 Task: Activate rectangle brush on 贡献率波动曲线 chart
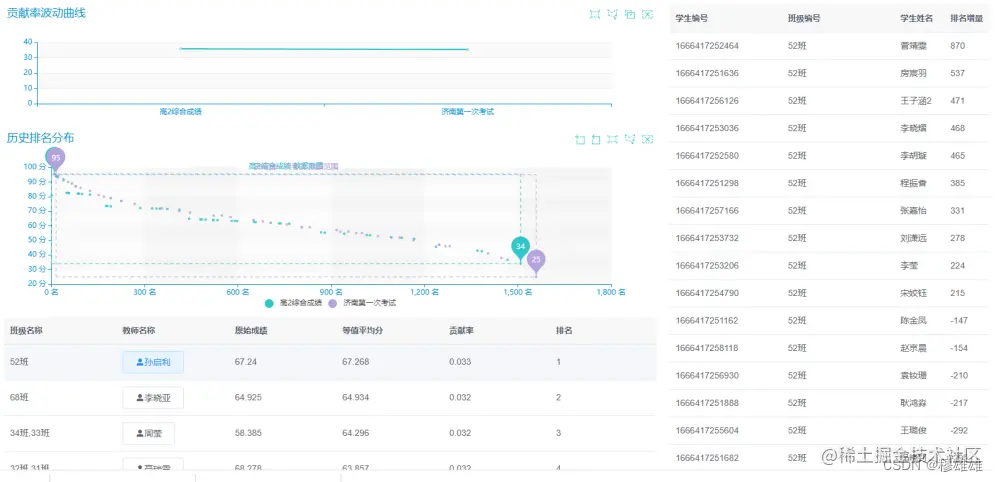(594, 15)
